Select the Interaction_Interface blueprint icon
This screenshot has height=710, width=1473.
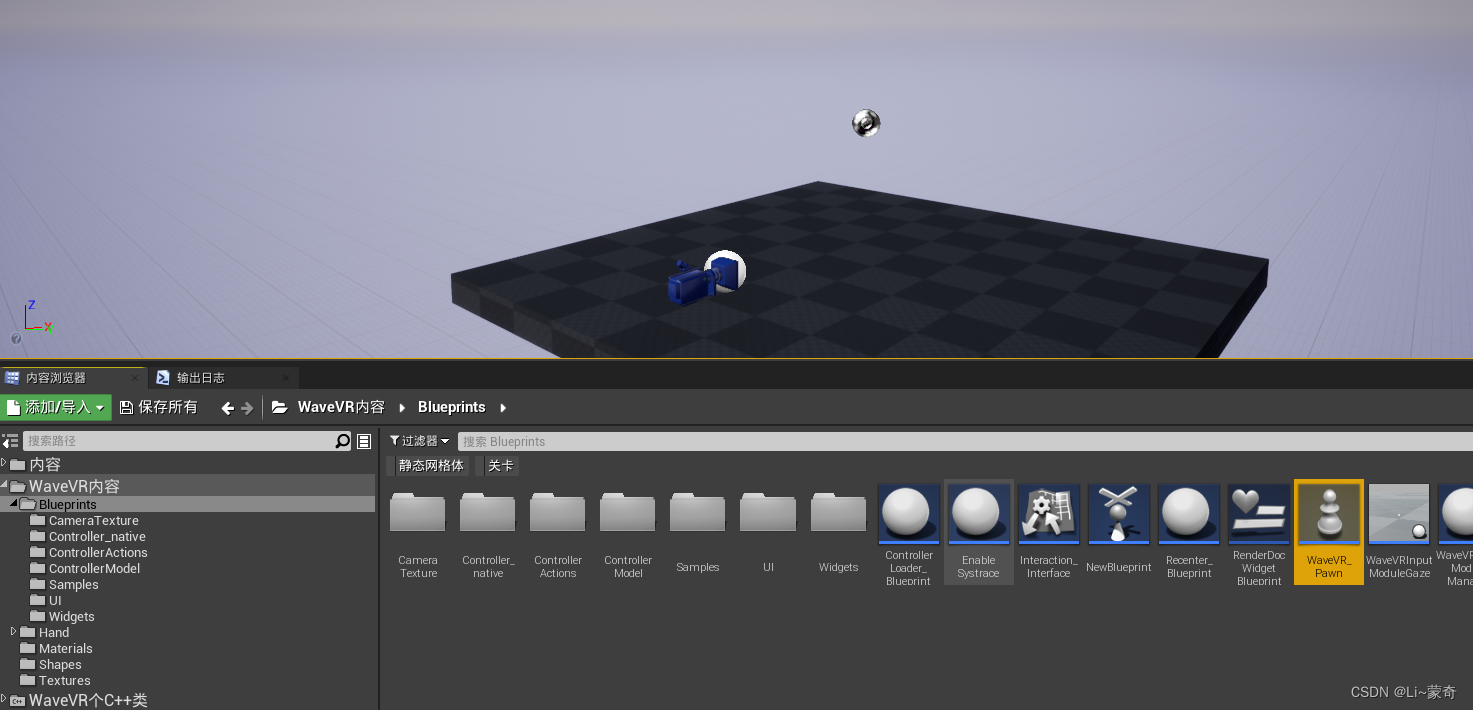pos(1048,513)
